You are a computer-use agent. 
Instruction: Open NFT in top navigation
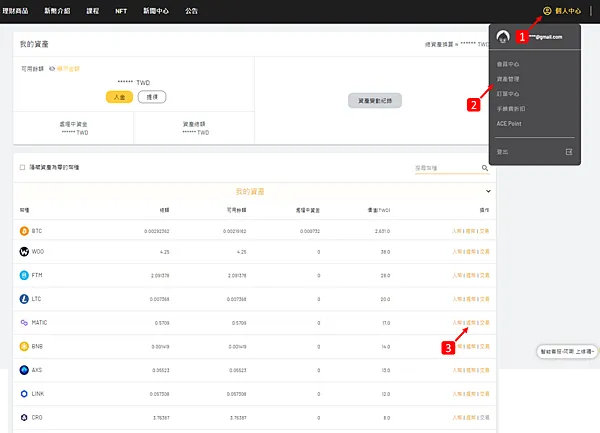click(x=121, y=11)
